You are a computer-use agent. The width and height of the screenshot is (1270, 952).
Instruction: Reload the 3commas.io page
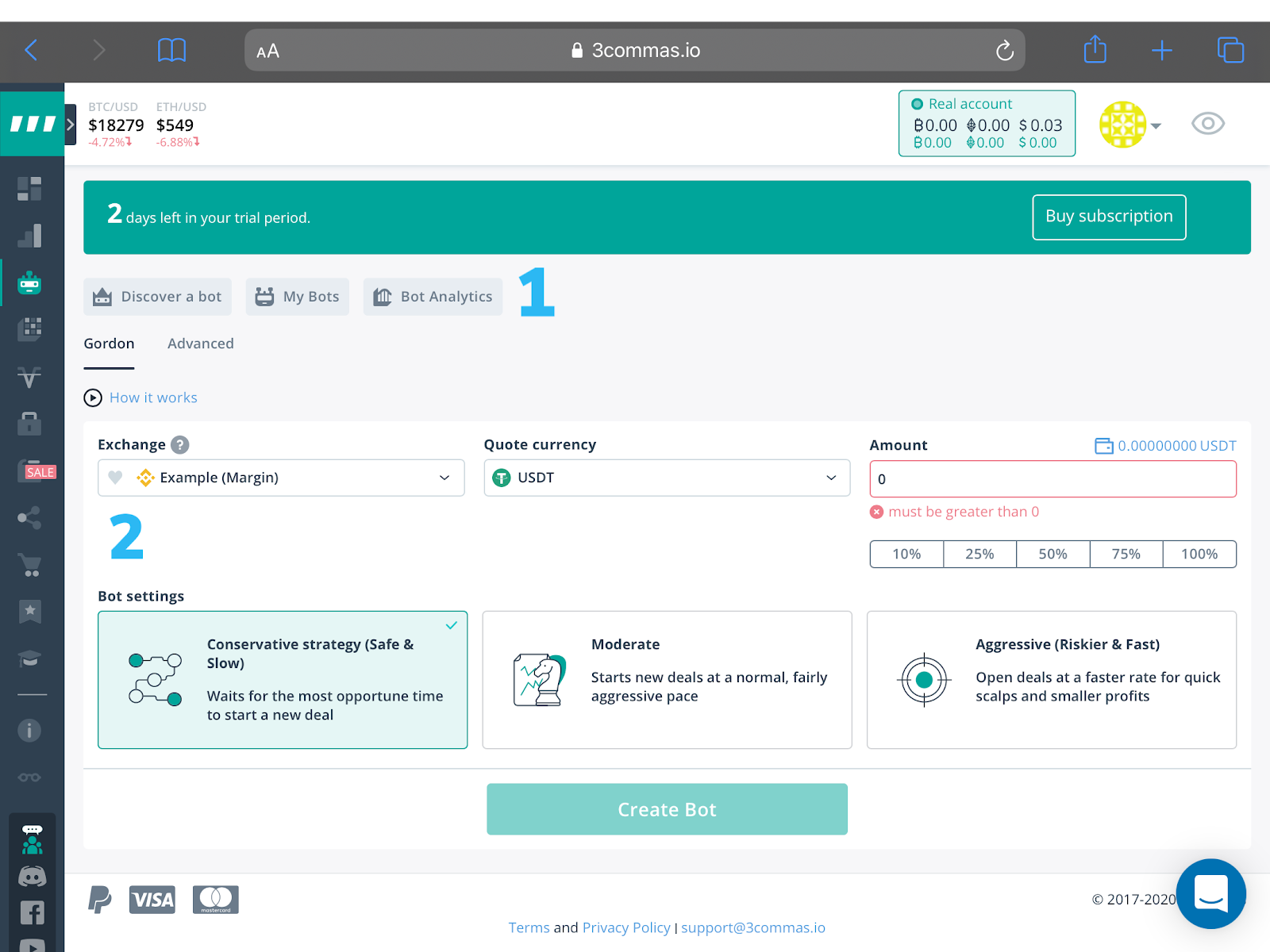tap(1005, 51)
